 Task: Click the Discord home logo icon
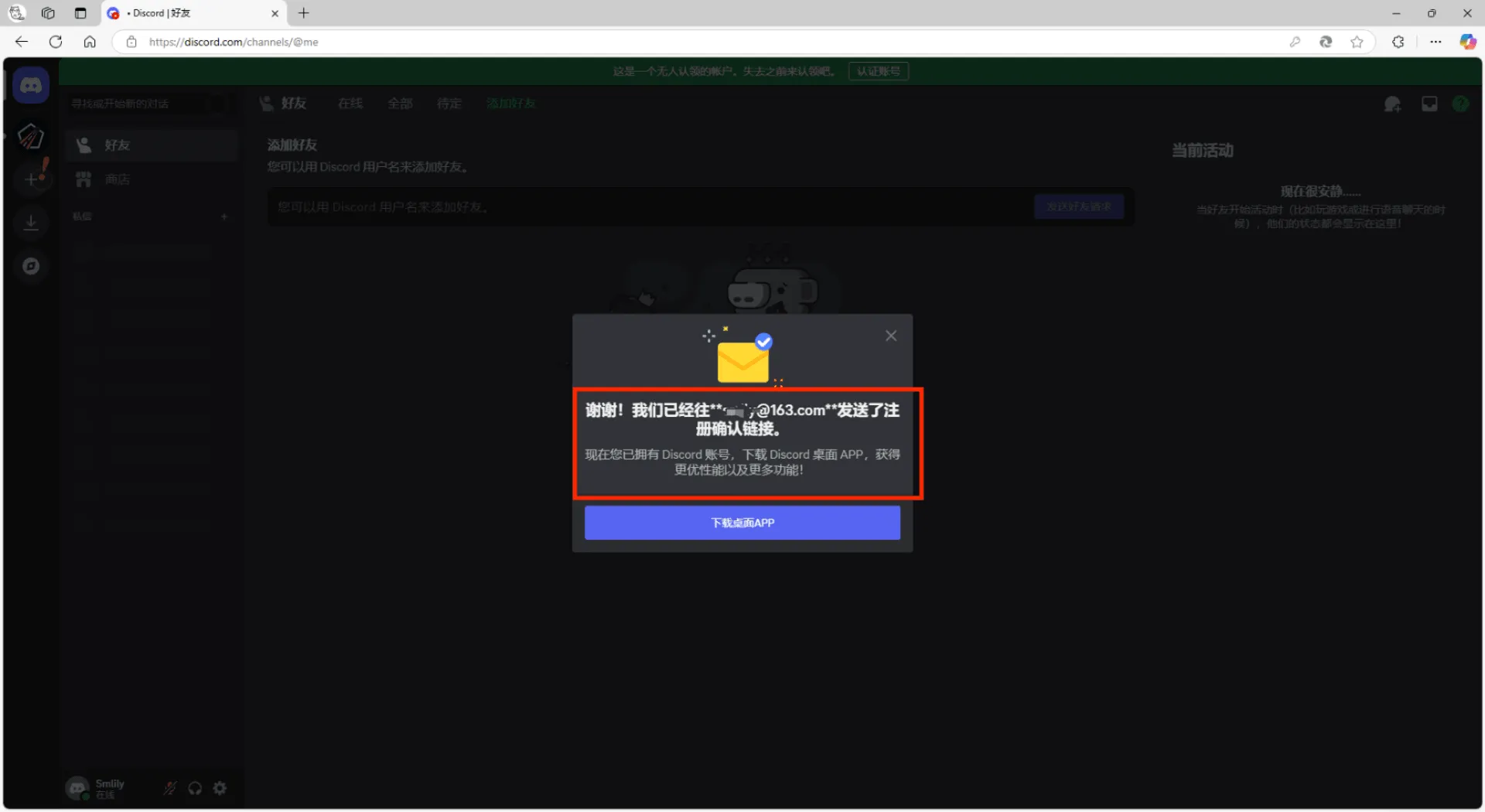[31, 85]
